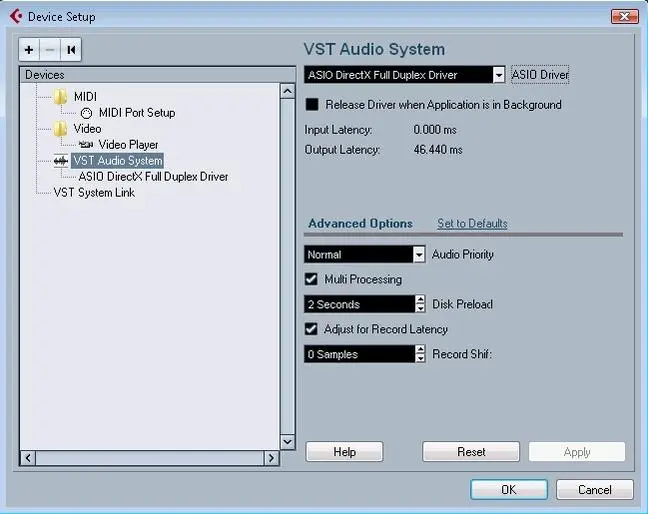Viewport: 648px width, 514px height.
Task: Click the MIDI Port Setup icon
Action: coord(87,113)
